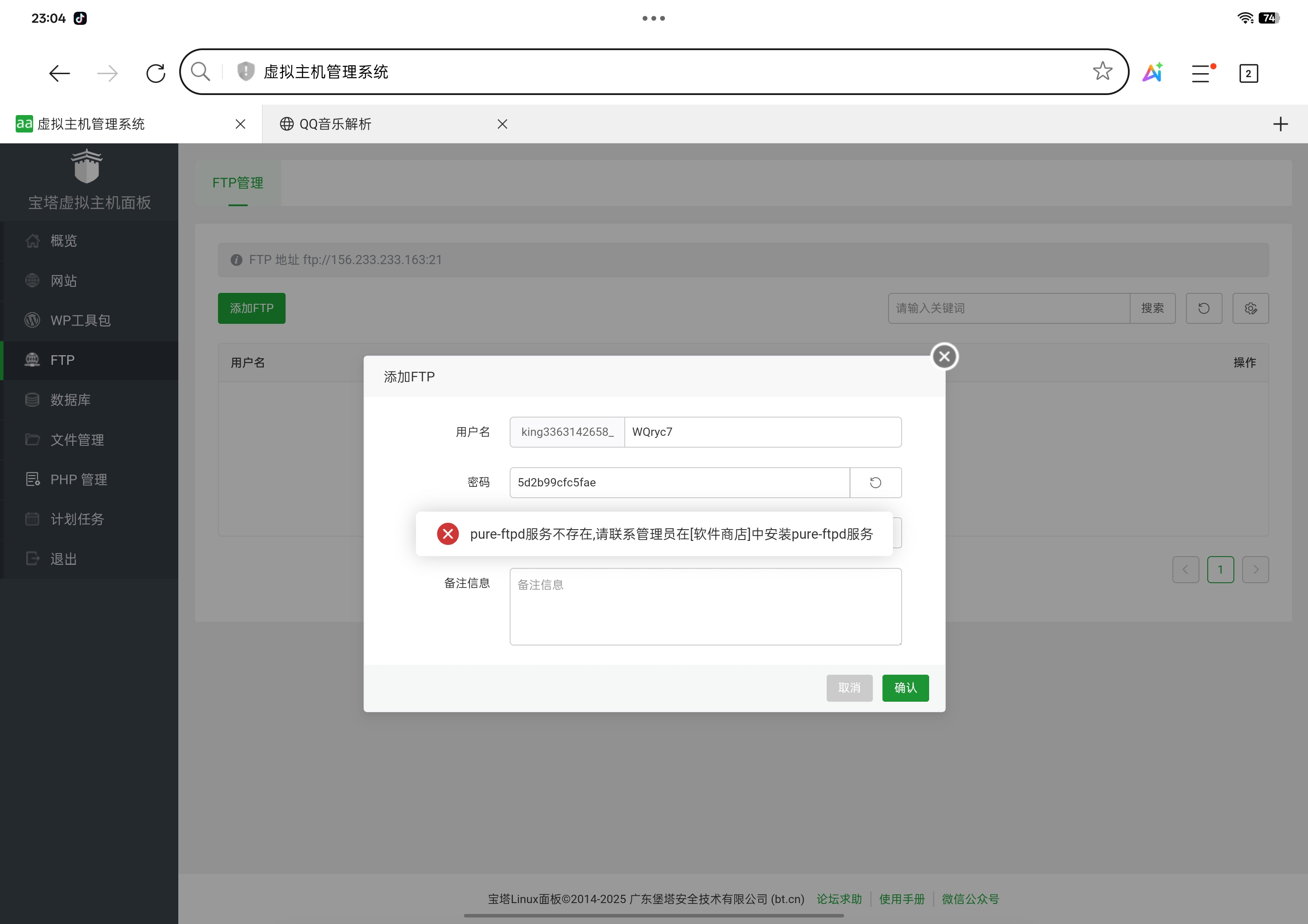
Task: Click the FTP list refresh icon button
Action: 1203,309
